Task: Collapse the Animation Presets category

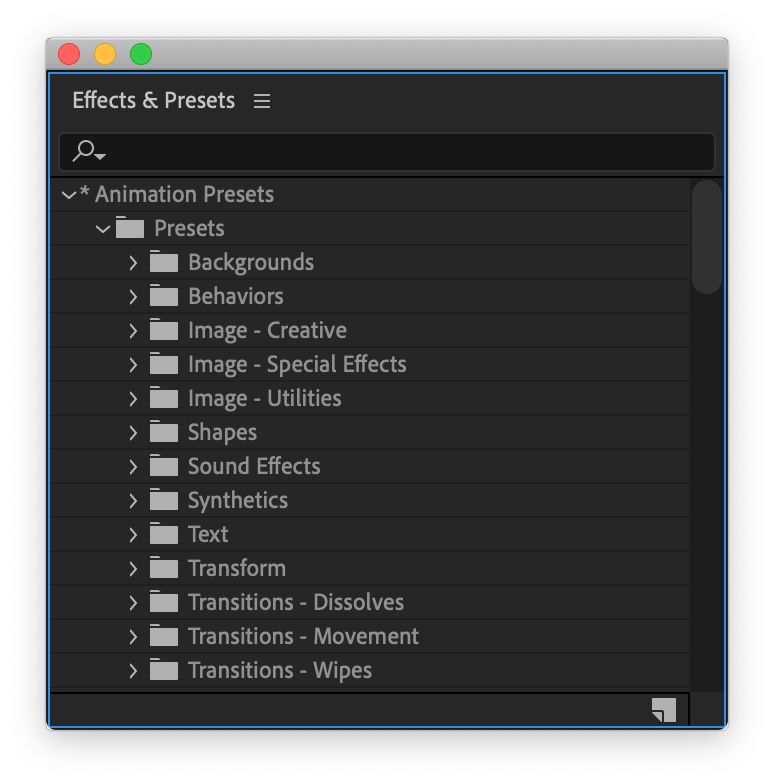Action: (68, 195)
